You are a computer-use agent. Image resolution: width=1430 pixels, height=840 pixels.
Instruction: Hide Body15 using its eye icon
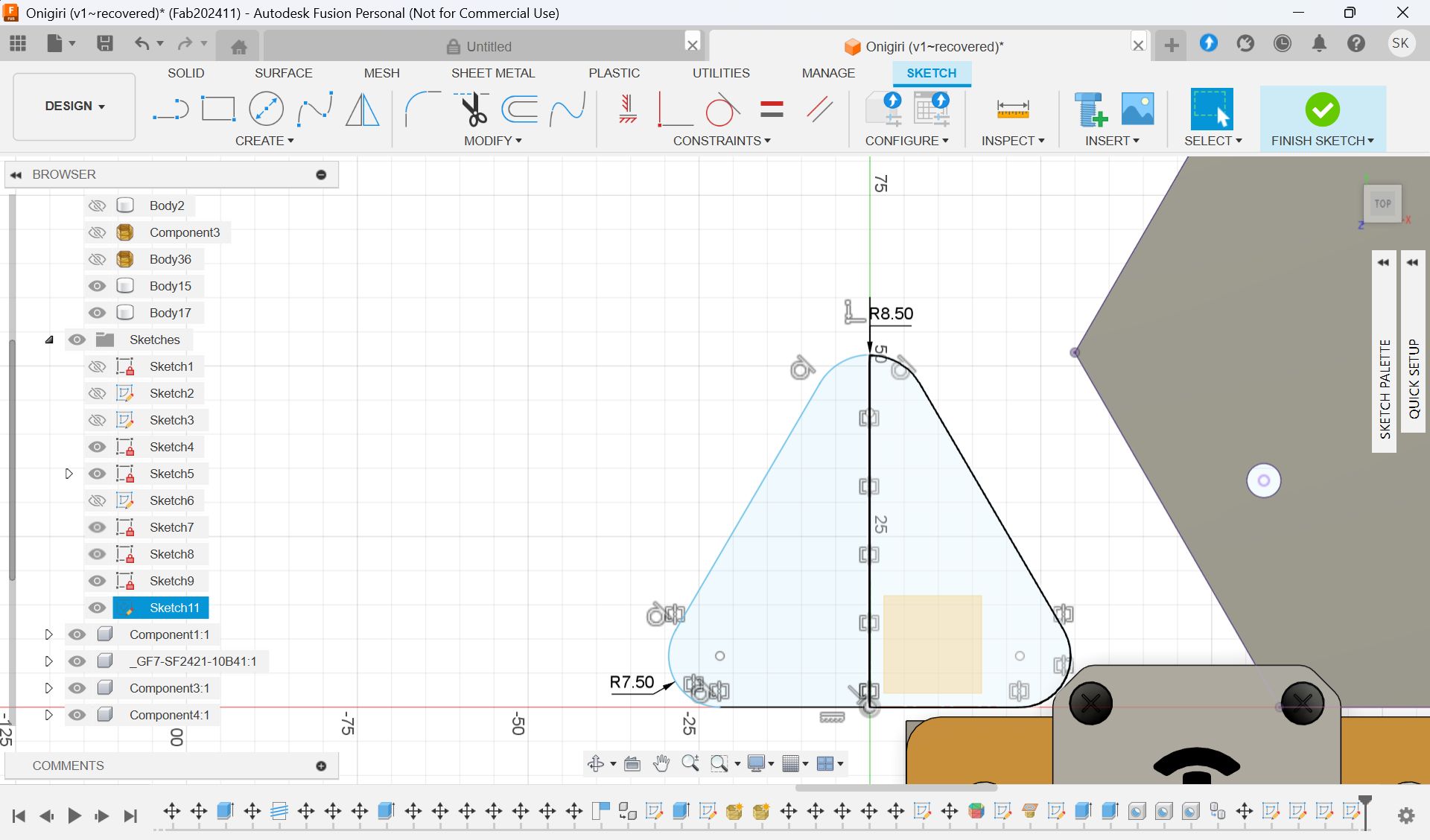[97, 286]
